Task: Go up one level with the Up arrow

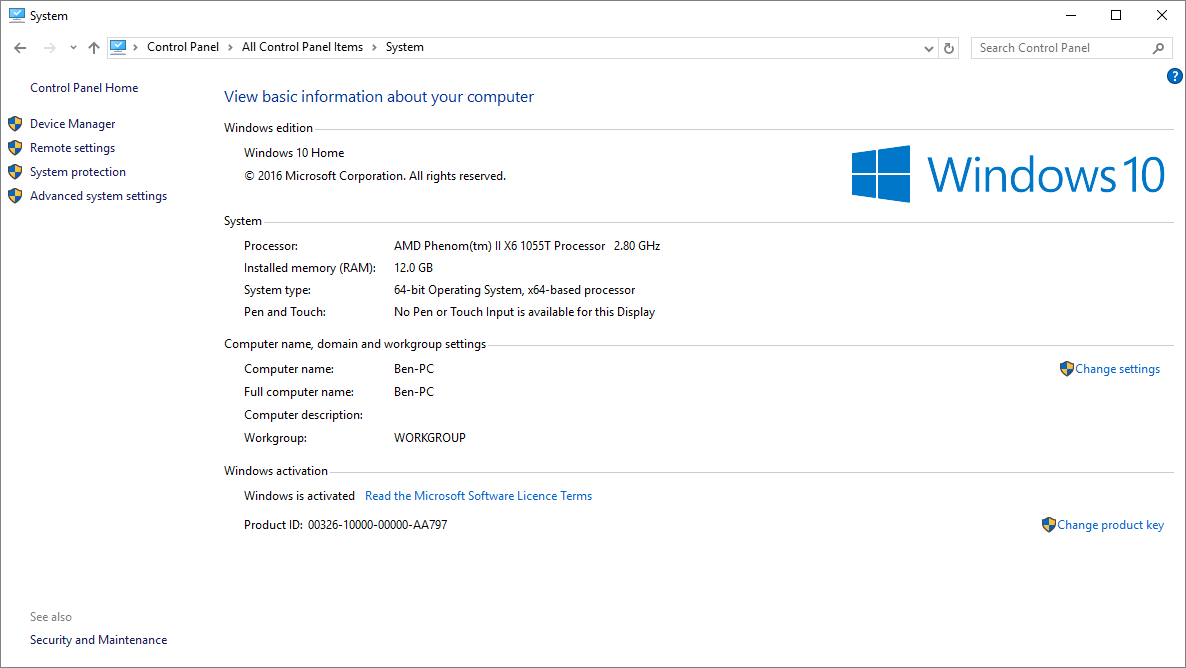Action: [x=94, y=48]
